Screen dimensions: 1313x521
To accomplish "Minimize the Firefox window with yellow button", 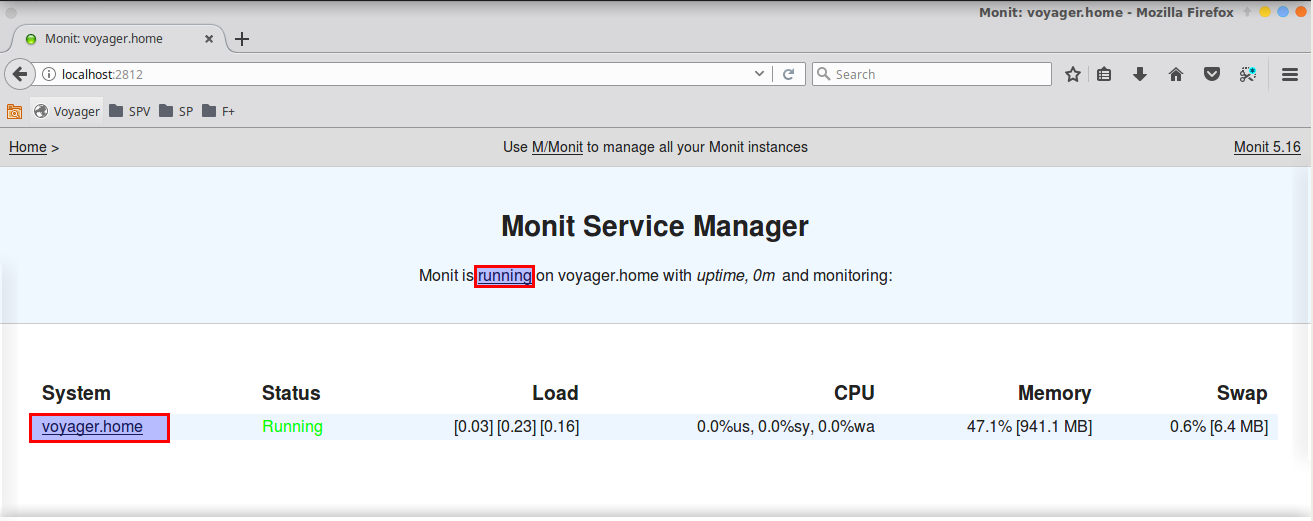I will point(1265,12).
